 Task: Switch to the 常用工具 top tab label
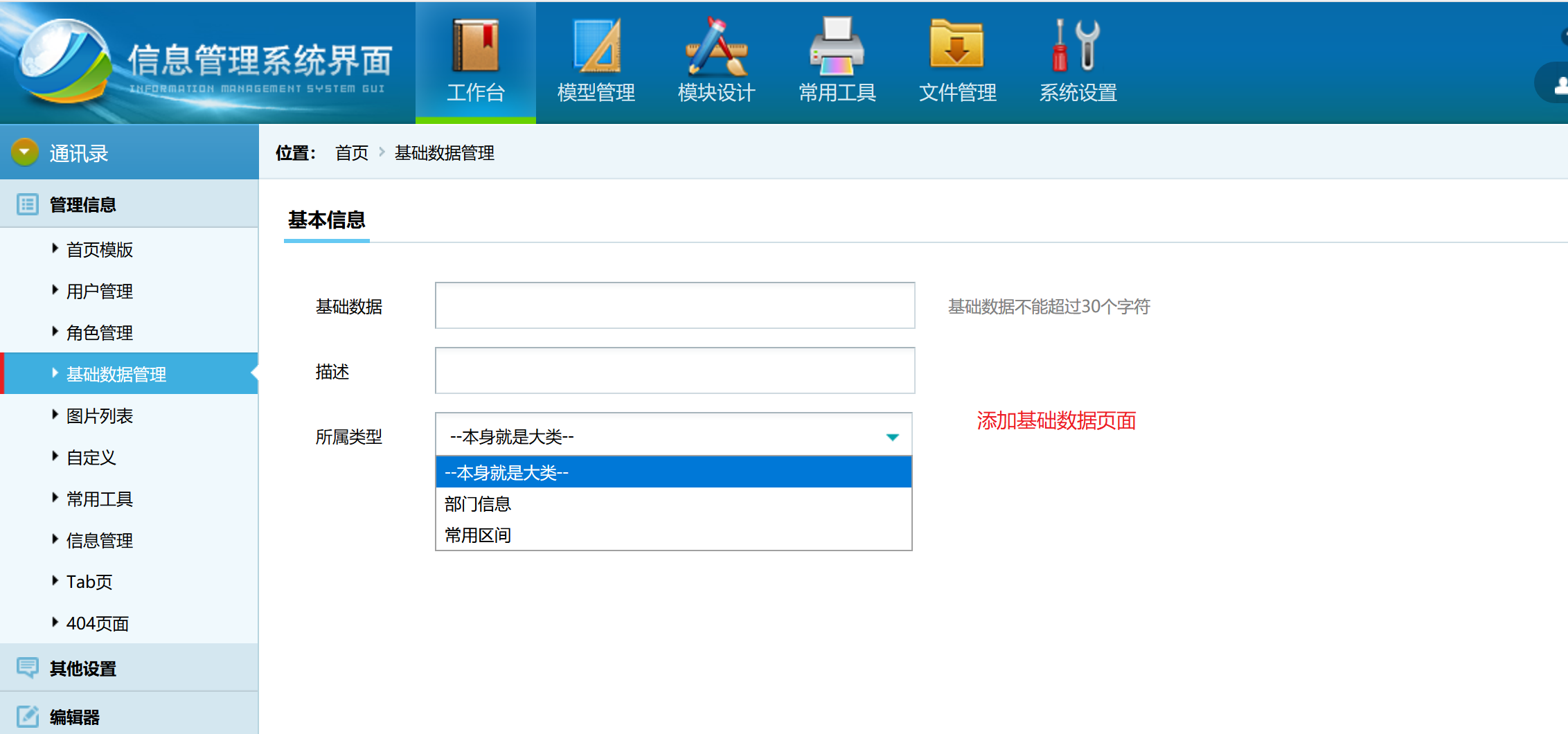837,92
